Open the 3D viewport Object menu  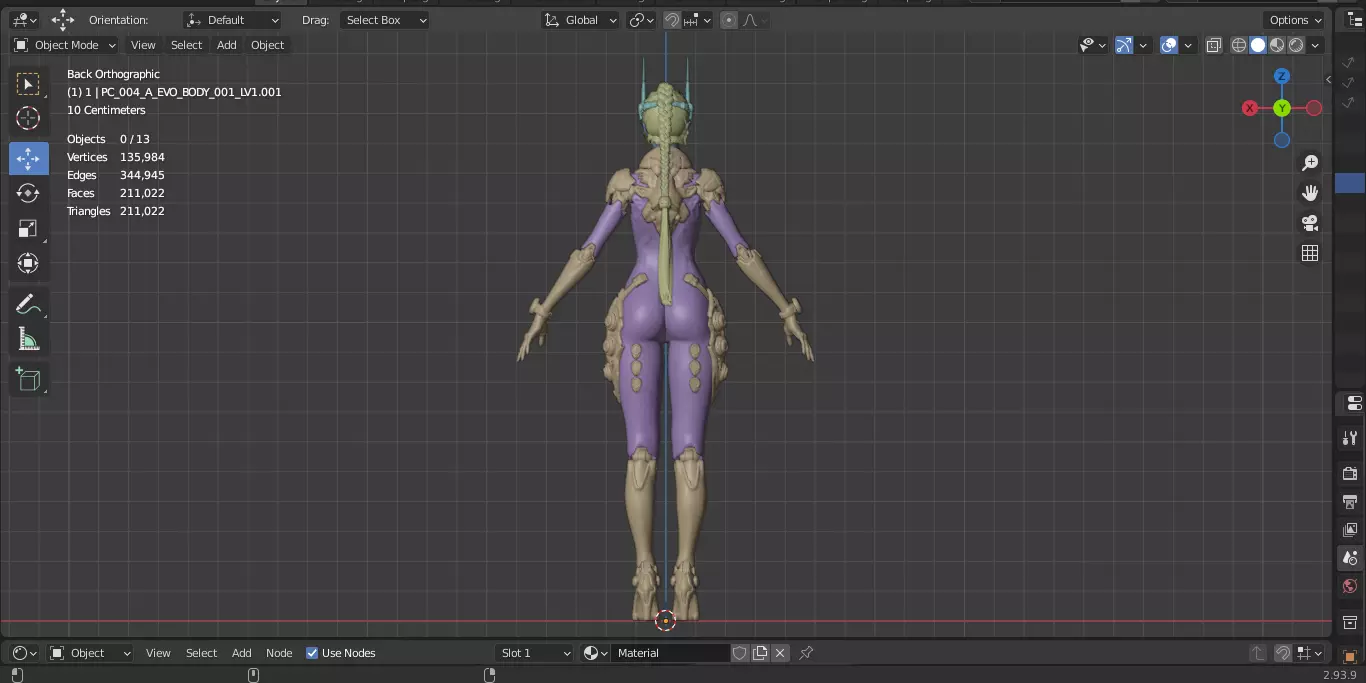pos(268,45)
